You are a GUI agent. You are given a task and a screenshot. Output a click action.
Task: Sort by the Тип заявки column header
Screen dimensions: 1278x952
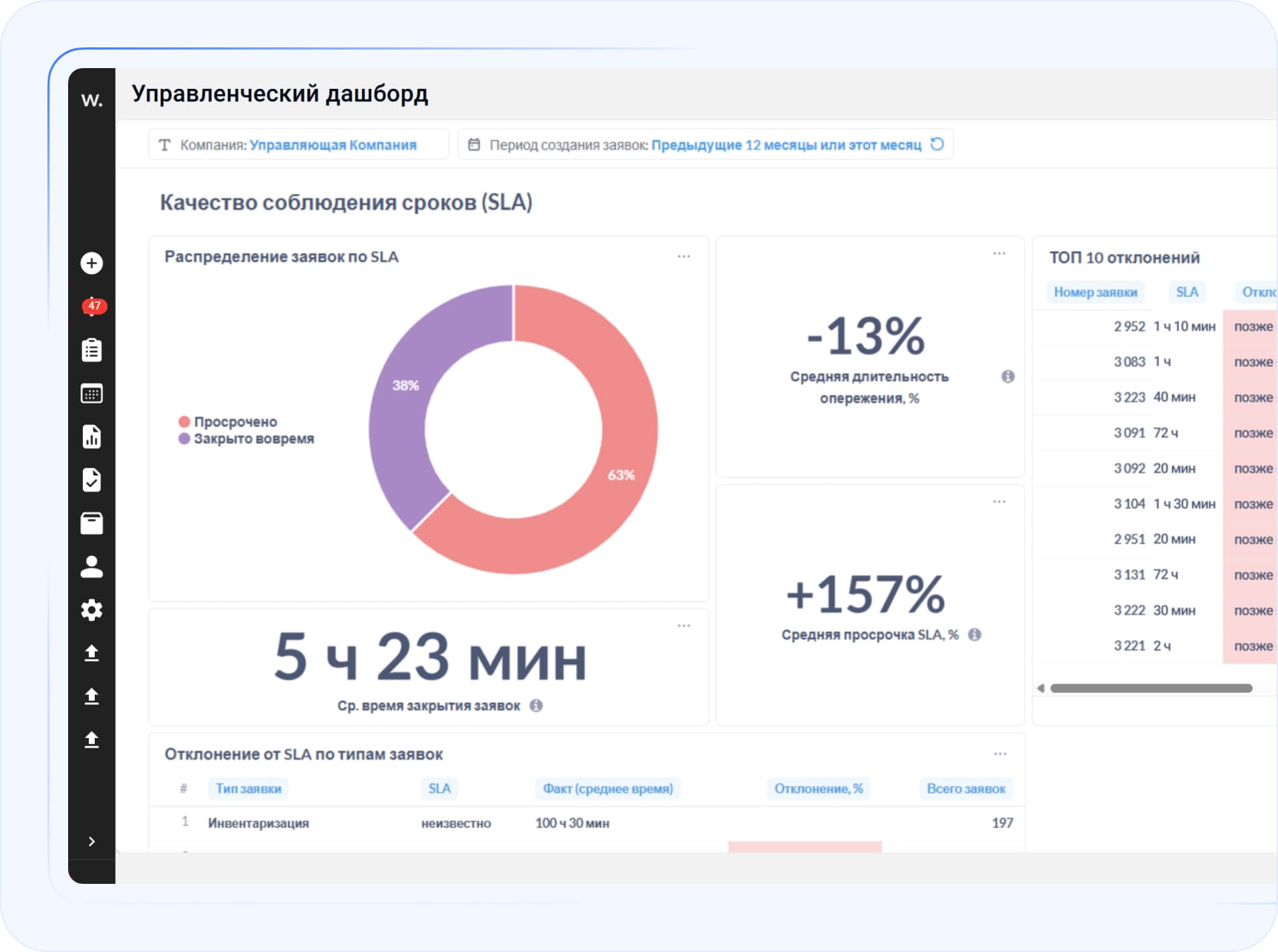[248, 788]
